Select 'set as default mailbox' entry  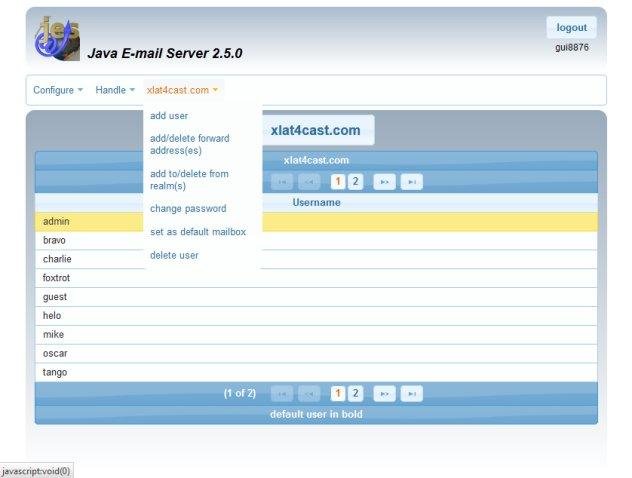coord(198,232)
